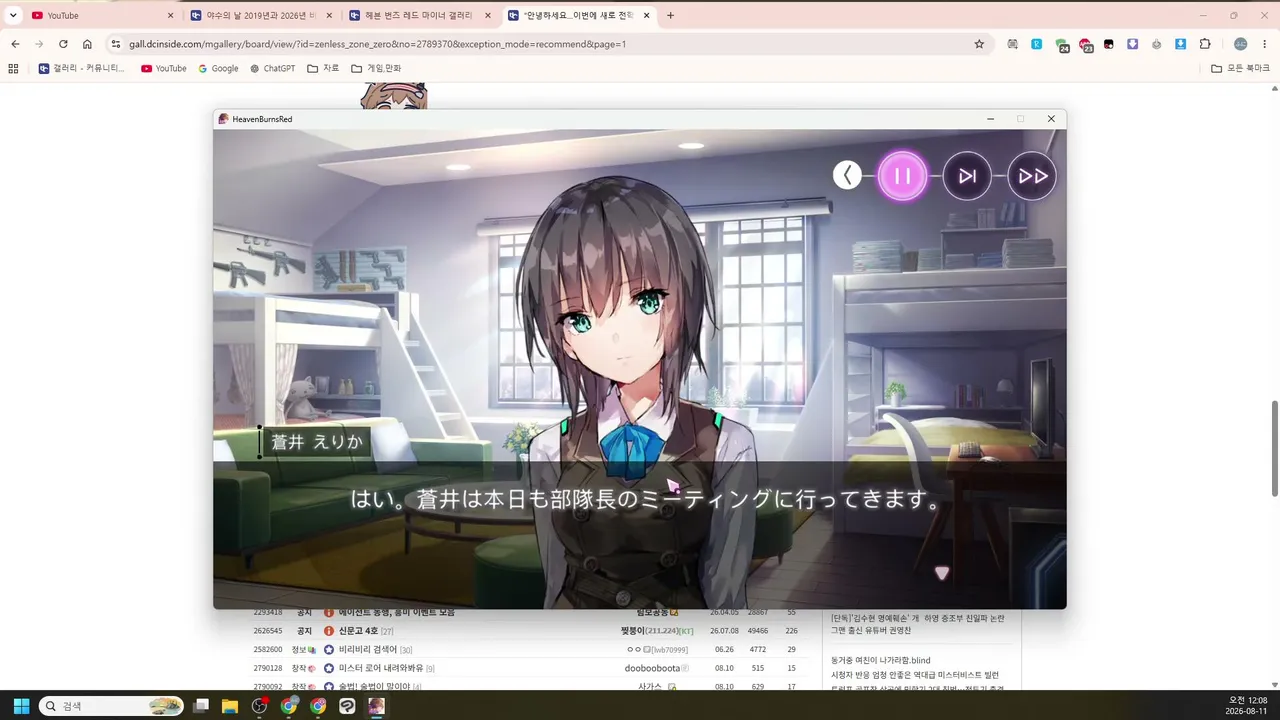This screenshot has height=720, width=1280.
Task: Activate fast-forward in the HeavenBurnsRed game
Action: (1032, 176)
